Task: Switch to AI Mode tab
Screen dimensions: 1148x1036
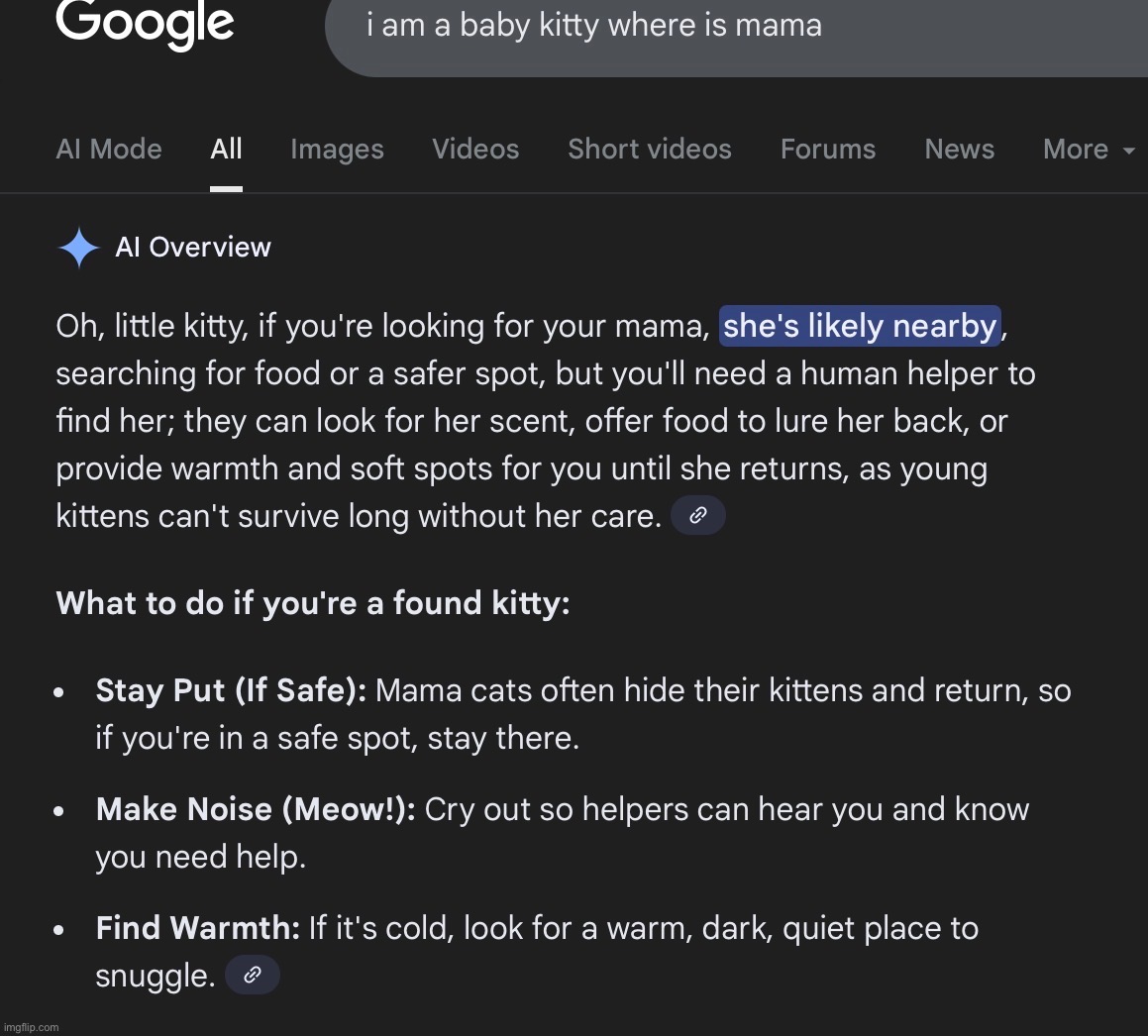Action: 109,150
